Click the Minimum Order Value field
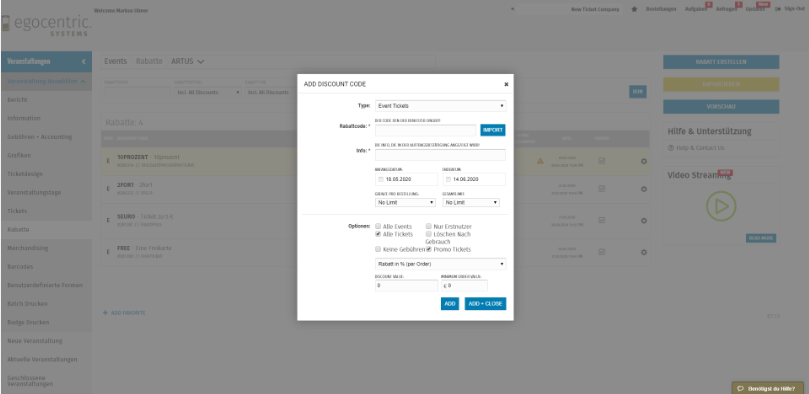 coord(464,286)
